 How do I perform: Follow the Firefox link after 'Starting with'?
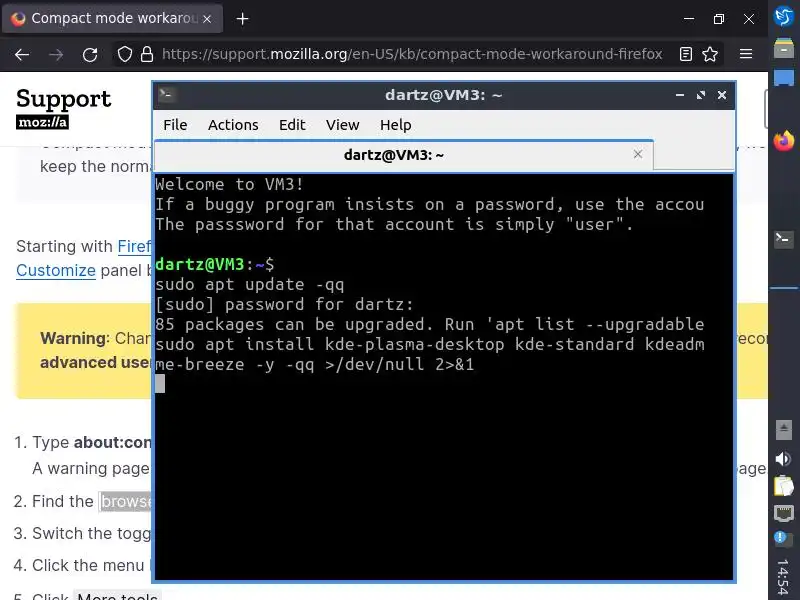coord(135,246)
